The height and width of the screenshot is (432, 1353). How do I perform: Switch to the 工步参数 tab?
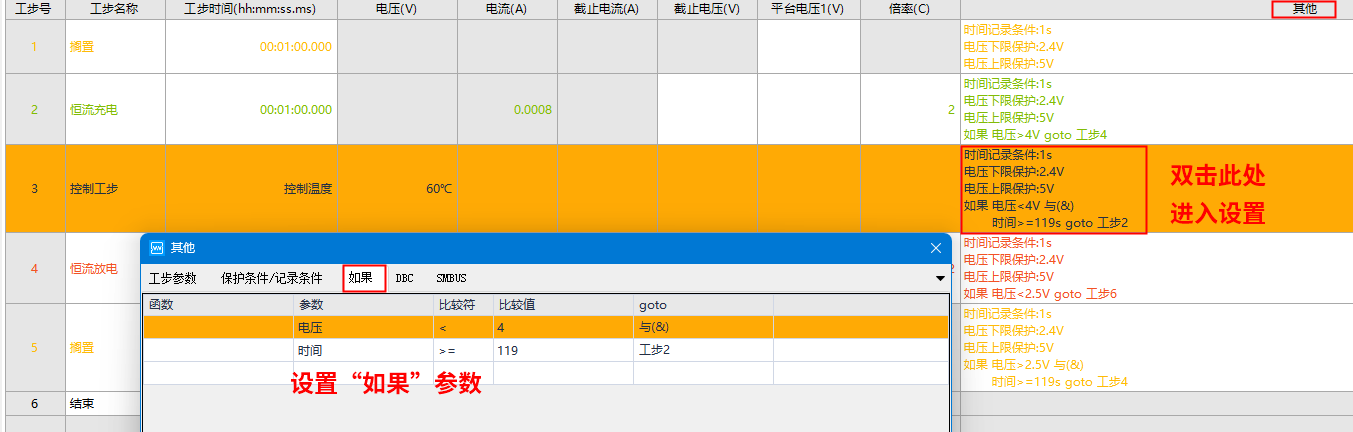[173, 278]
